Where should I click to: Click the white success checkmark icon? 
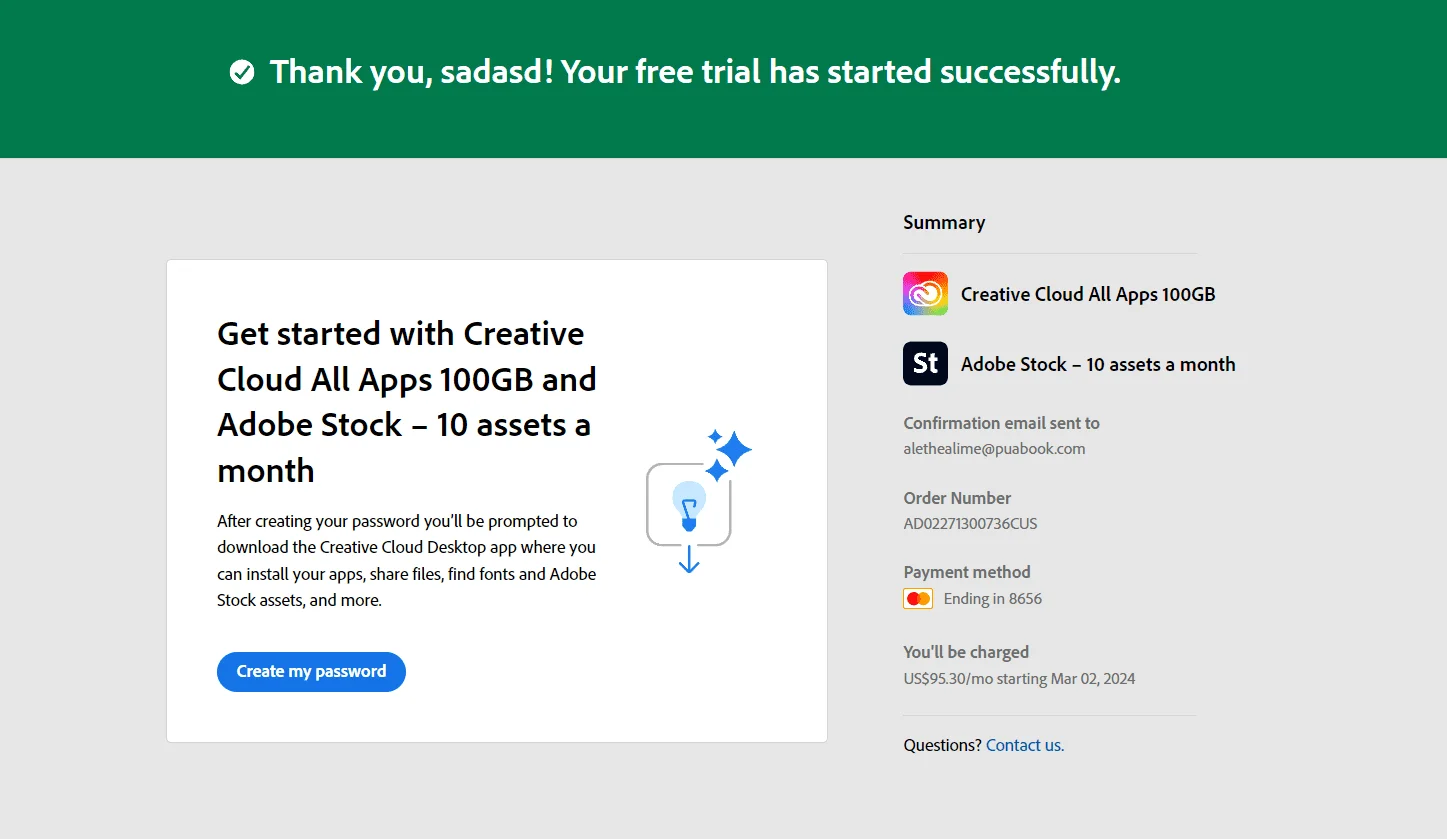tap(242, 72)
